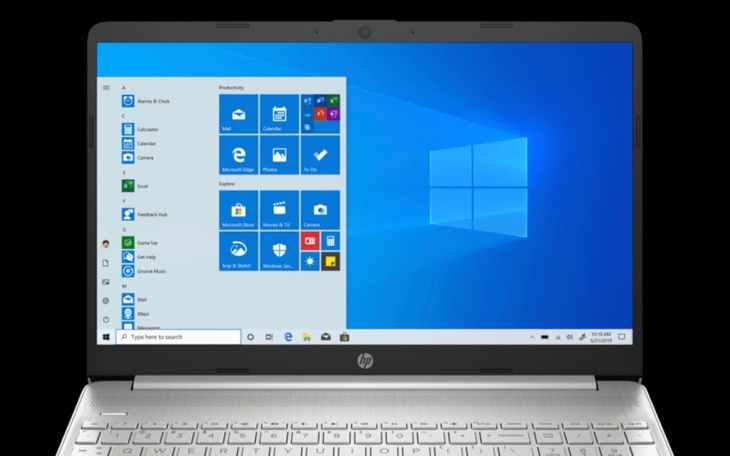Viewport: 730px width, 456px height.
Task: Click the 'Explore' group heading
Action: 227,184
